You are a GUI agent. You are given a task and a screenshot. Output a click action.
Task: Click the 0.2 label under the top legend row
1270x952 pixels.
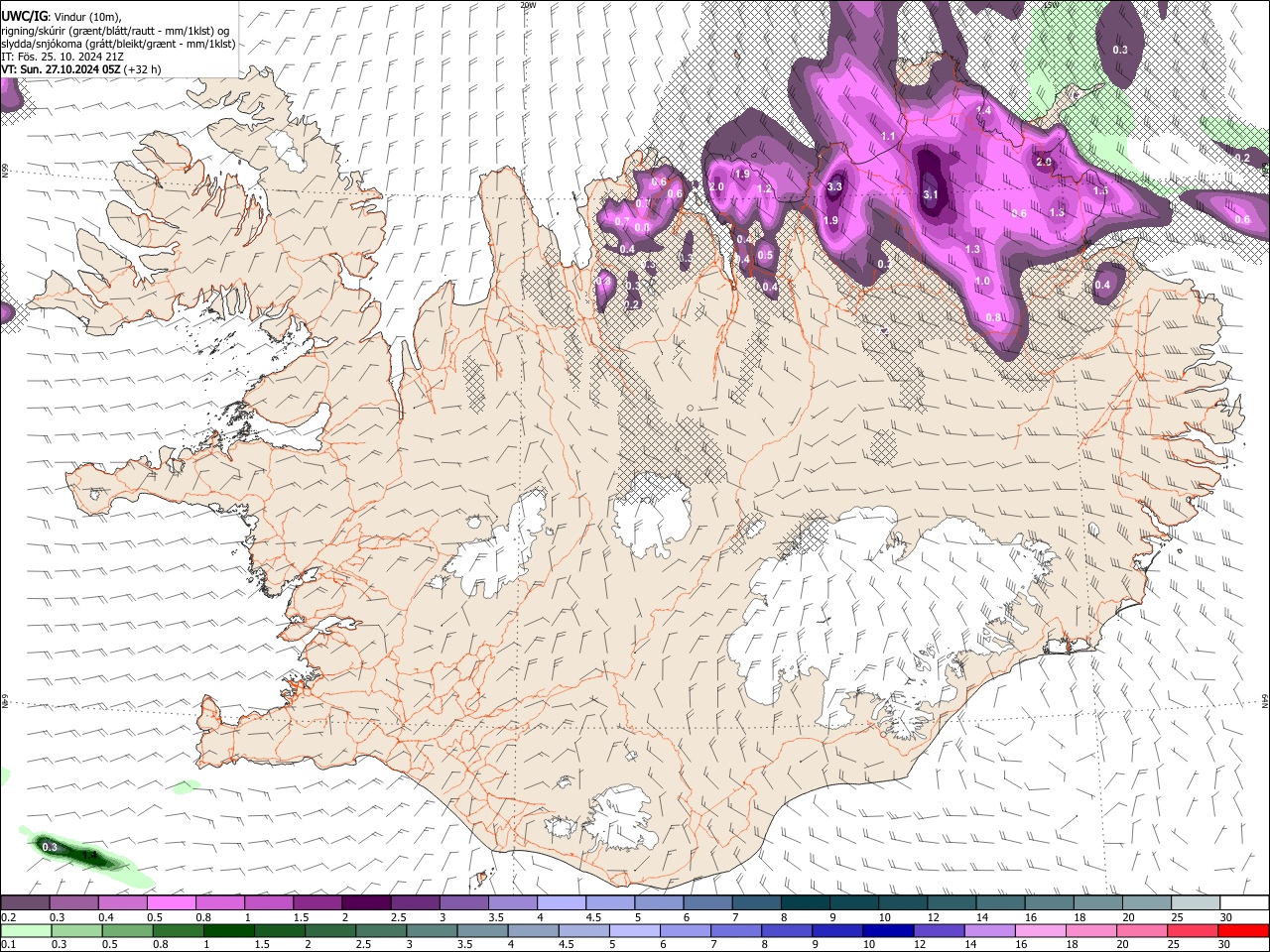tap(8, 917)
